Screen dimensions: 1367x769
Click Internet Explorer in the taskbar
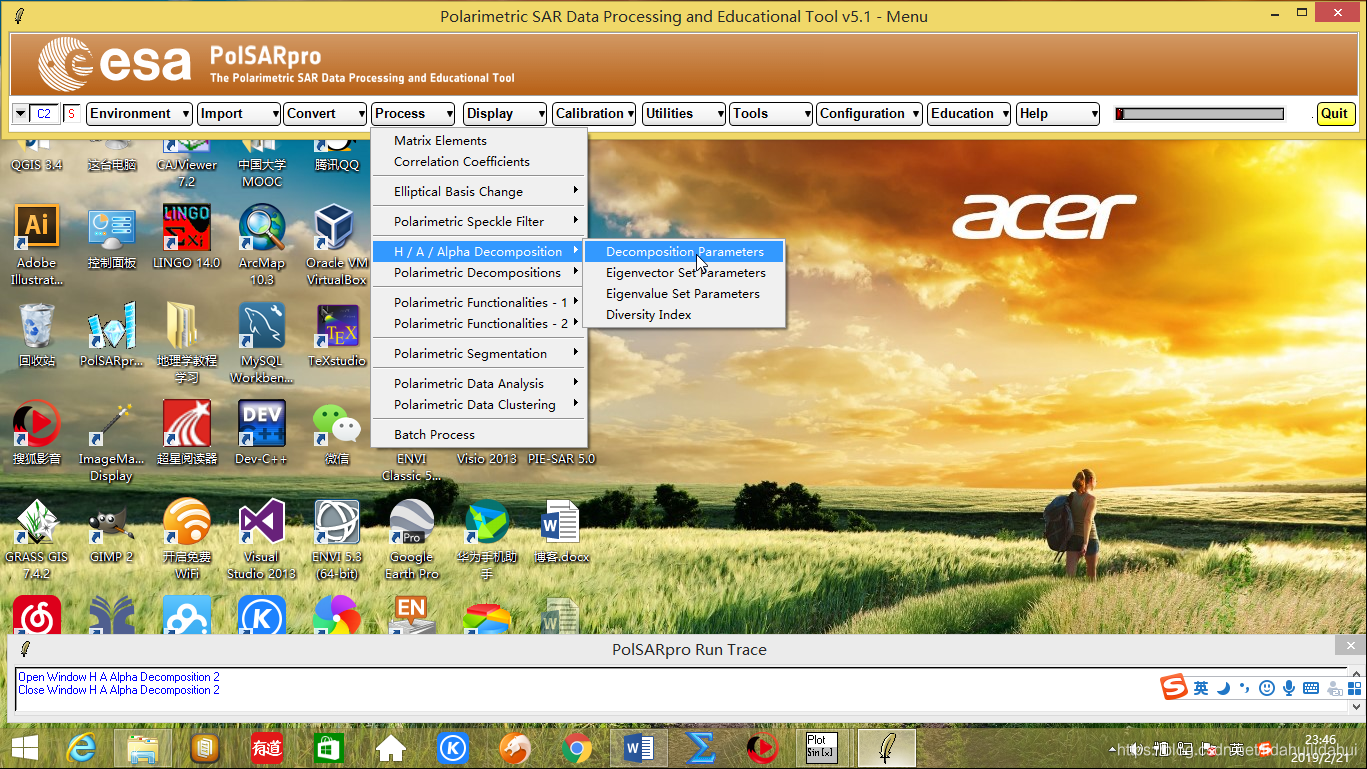[80, 748]
